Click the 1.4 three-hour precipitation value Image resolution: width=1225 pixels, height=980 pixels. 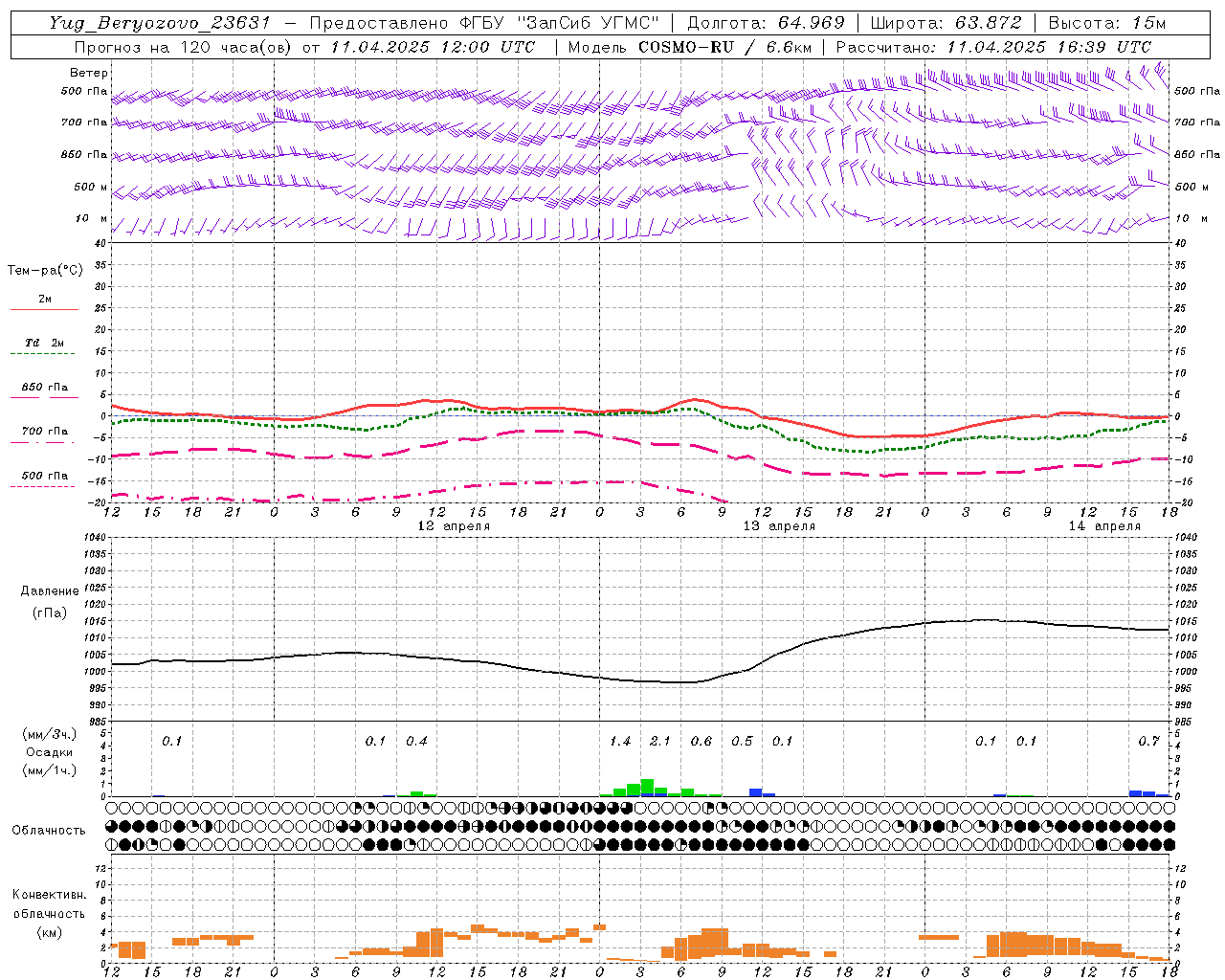tap(620, 742)
